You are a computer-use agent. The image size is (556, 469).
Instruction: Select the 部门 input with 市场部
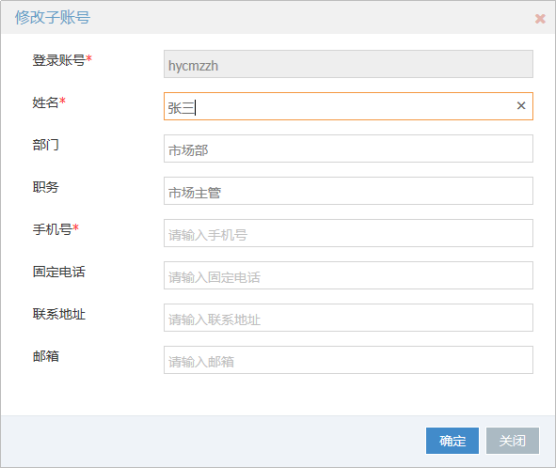(x=348, y=149)
